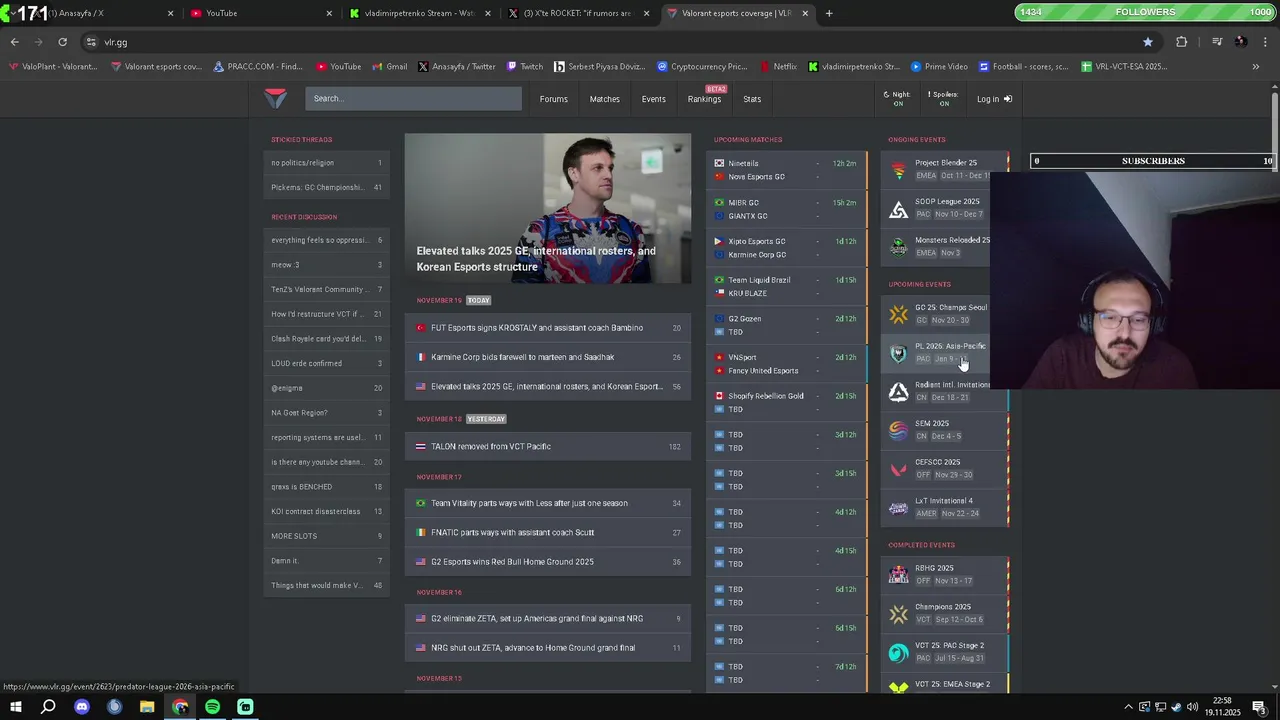This screenshot has height=720, width=1280.
Task: Open the Events menu item
Action: [653, 99]
